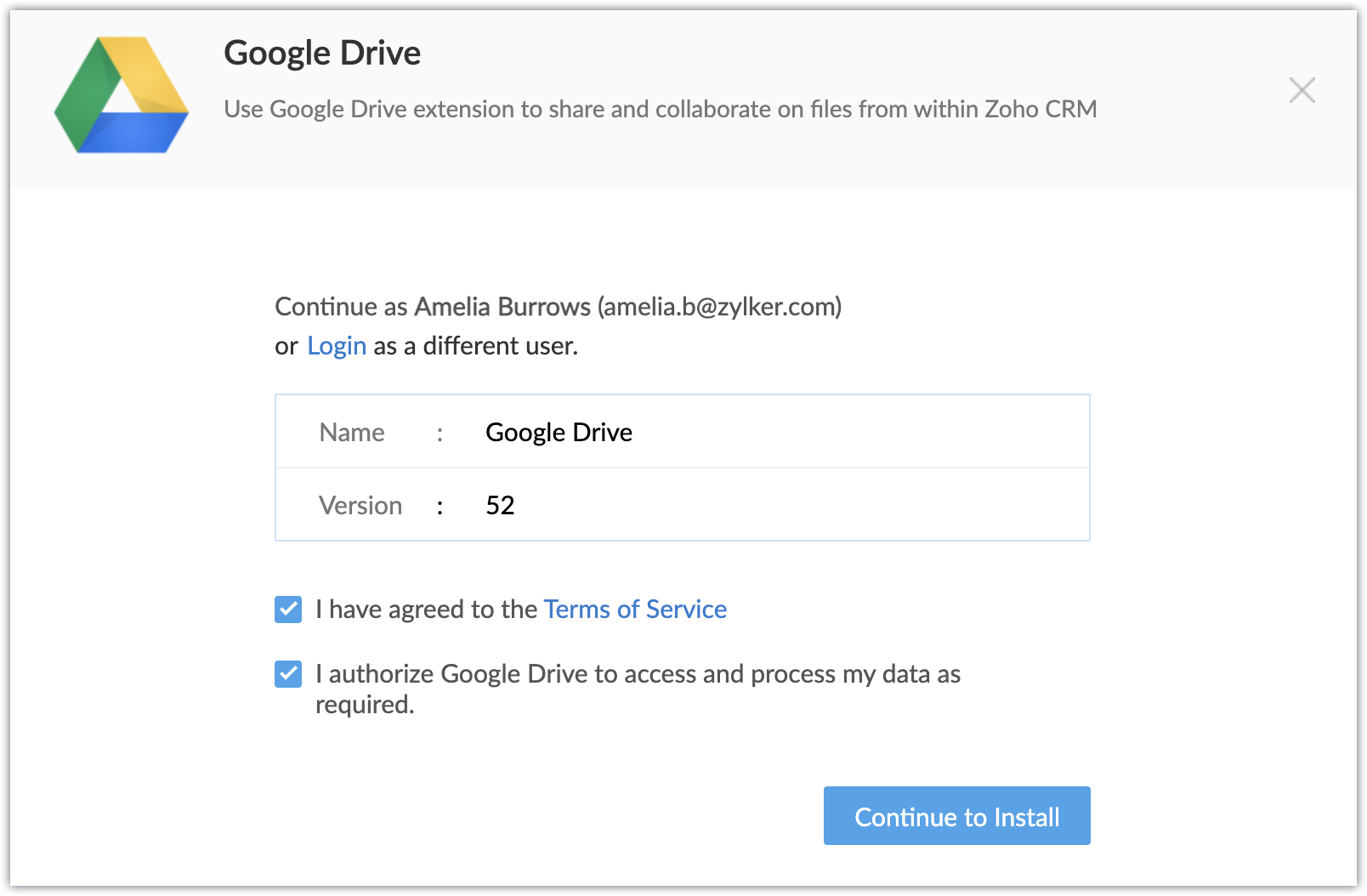Click the word "required." in authorization text

[365, 705]
